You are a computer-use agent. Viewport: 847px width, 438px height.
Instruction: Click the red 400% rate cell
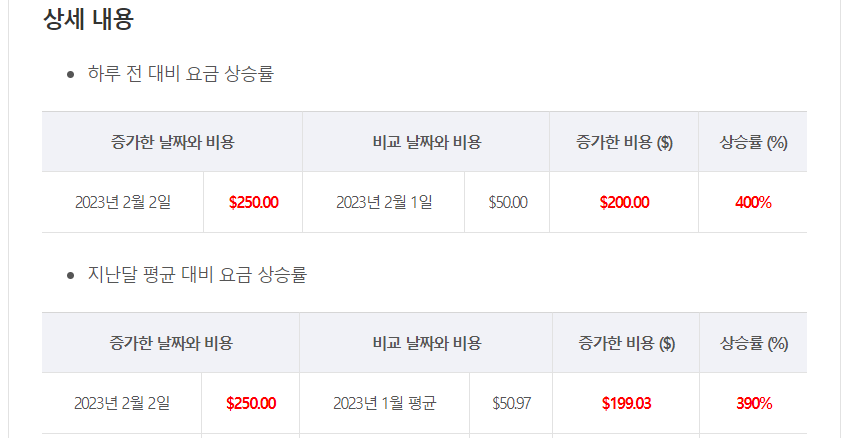[x=753, y=203]
